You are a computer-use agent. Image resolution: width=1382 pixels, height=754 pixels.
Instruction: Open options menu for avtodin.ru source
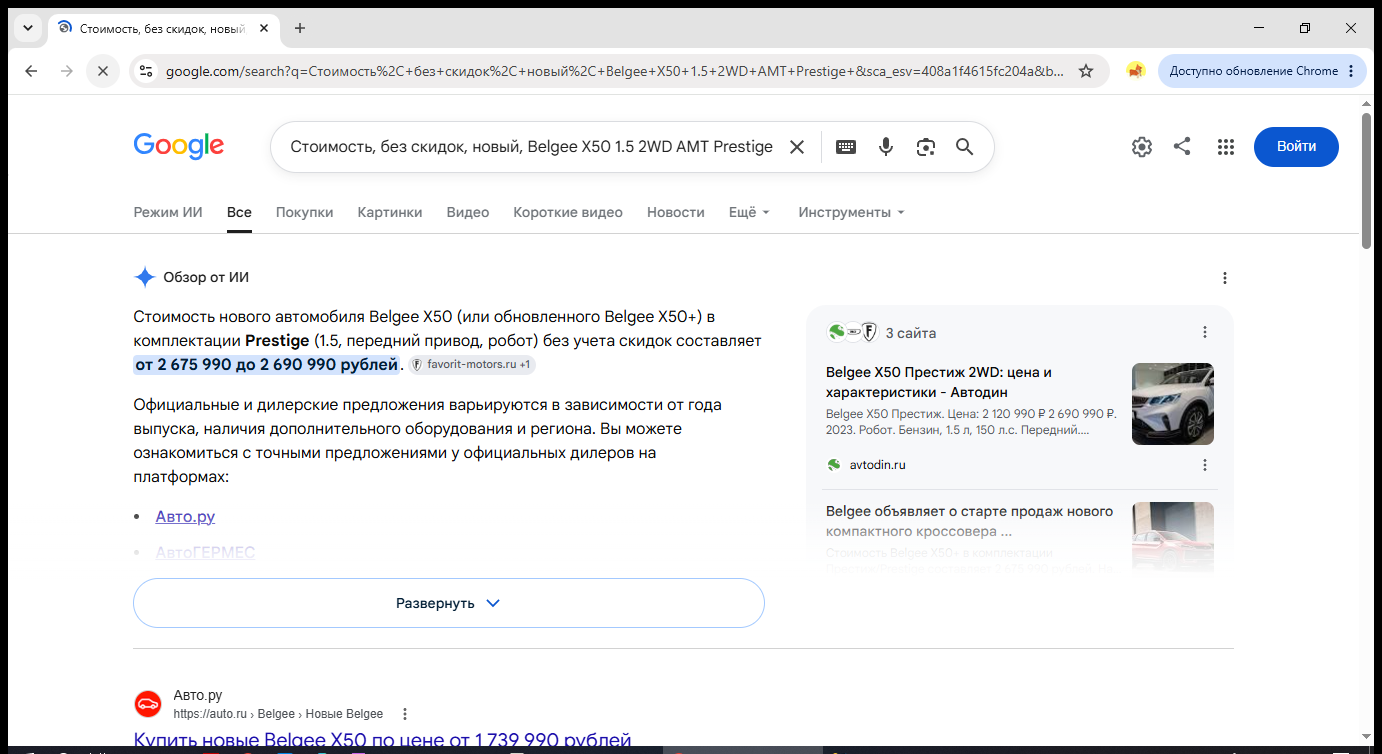coord(1205,465)
